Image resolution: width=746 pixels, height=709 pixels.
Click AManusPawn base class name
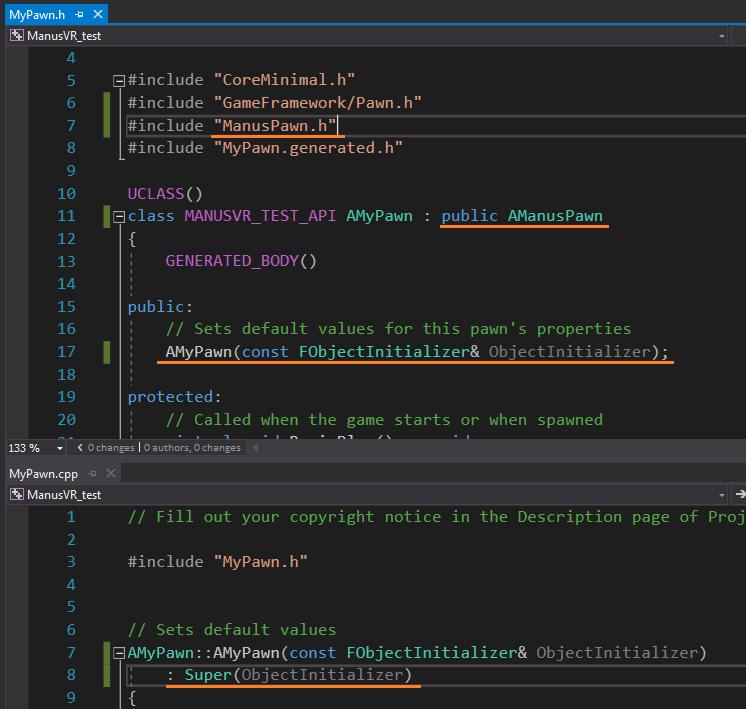555,216
